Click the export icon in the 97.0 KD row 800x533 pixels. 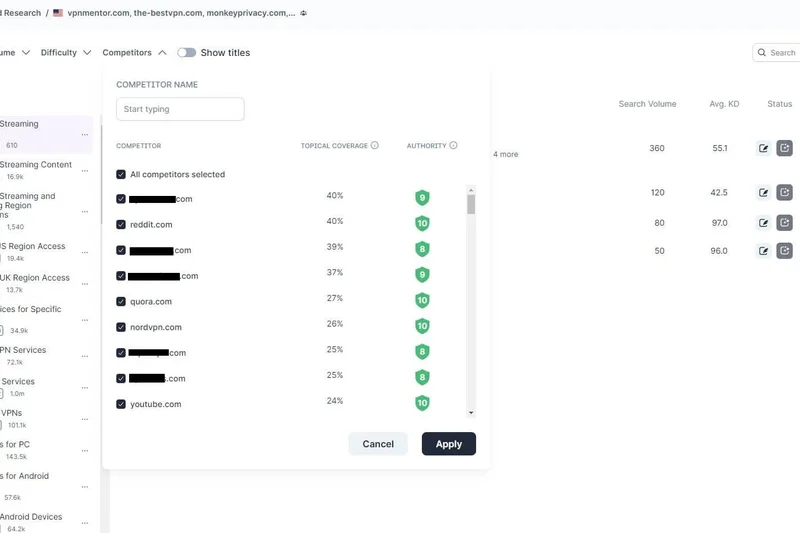(x=785, y=223)
